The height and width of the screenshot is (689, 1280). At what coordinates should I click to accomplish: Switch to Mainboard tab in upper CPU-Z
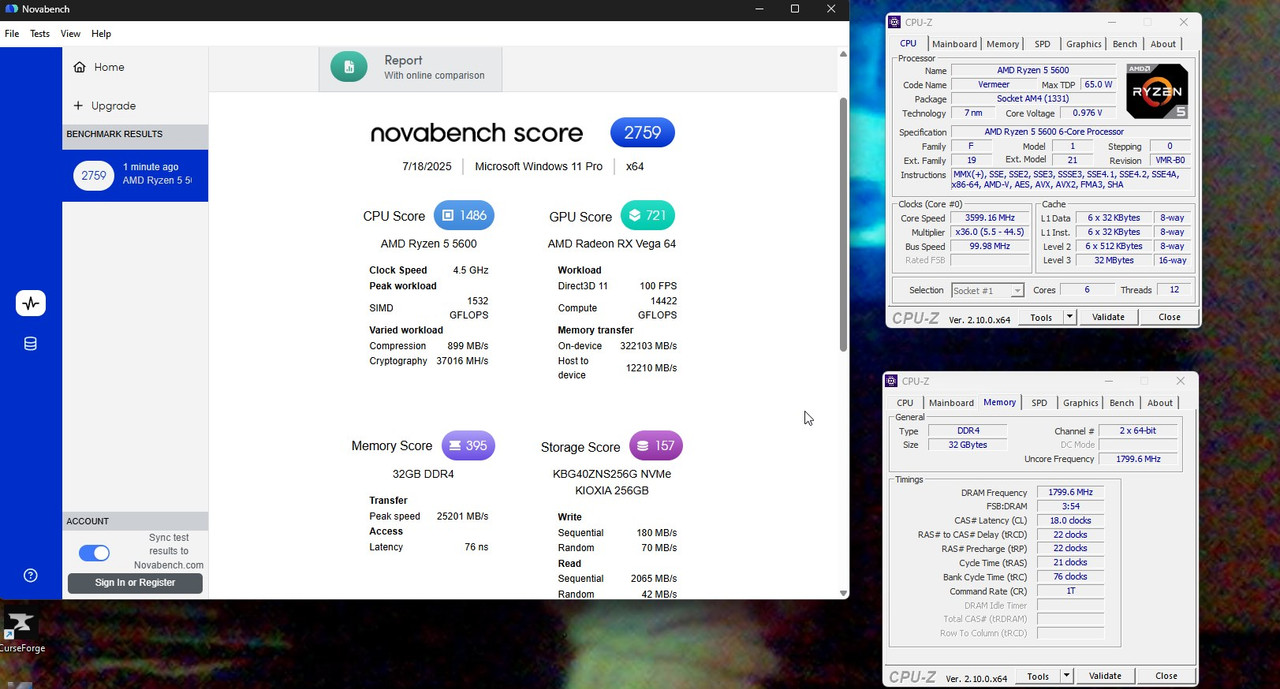click(954, 44)
